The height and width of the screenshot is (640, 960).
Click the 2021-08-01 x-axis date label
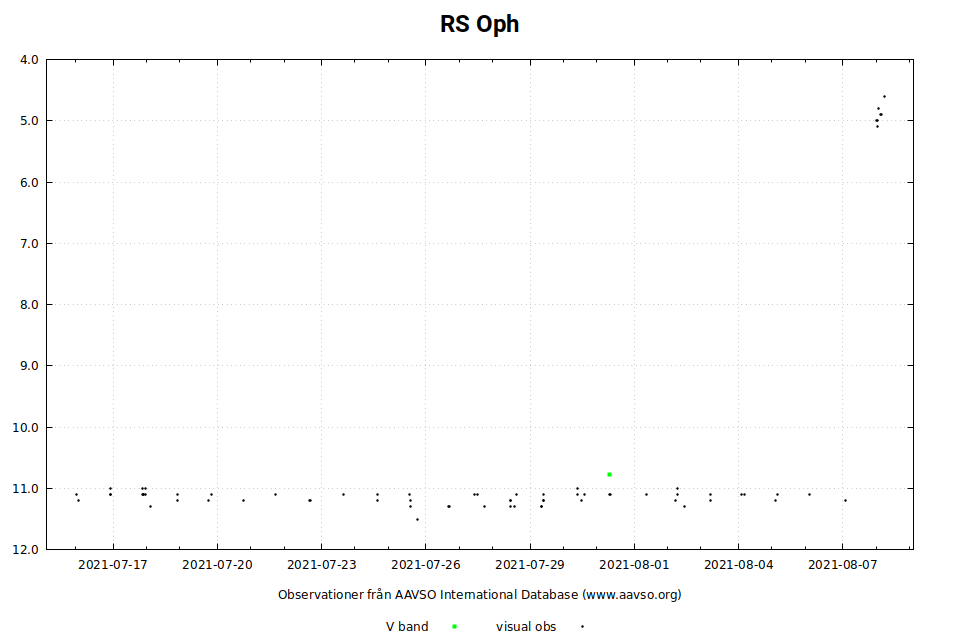point(635,565)
